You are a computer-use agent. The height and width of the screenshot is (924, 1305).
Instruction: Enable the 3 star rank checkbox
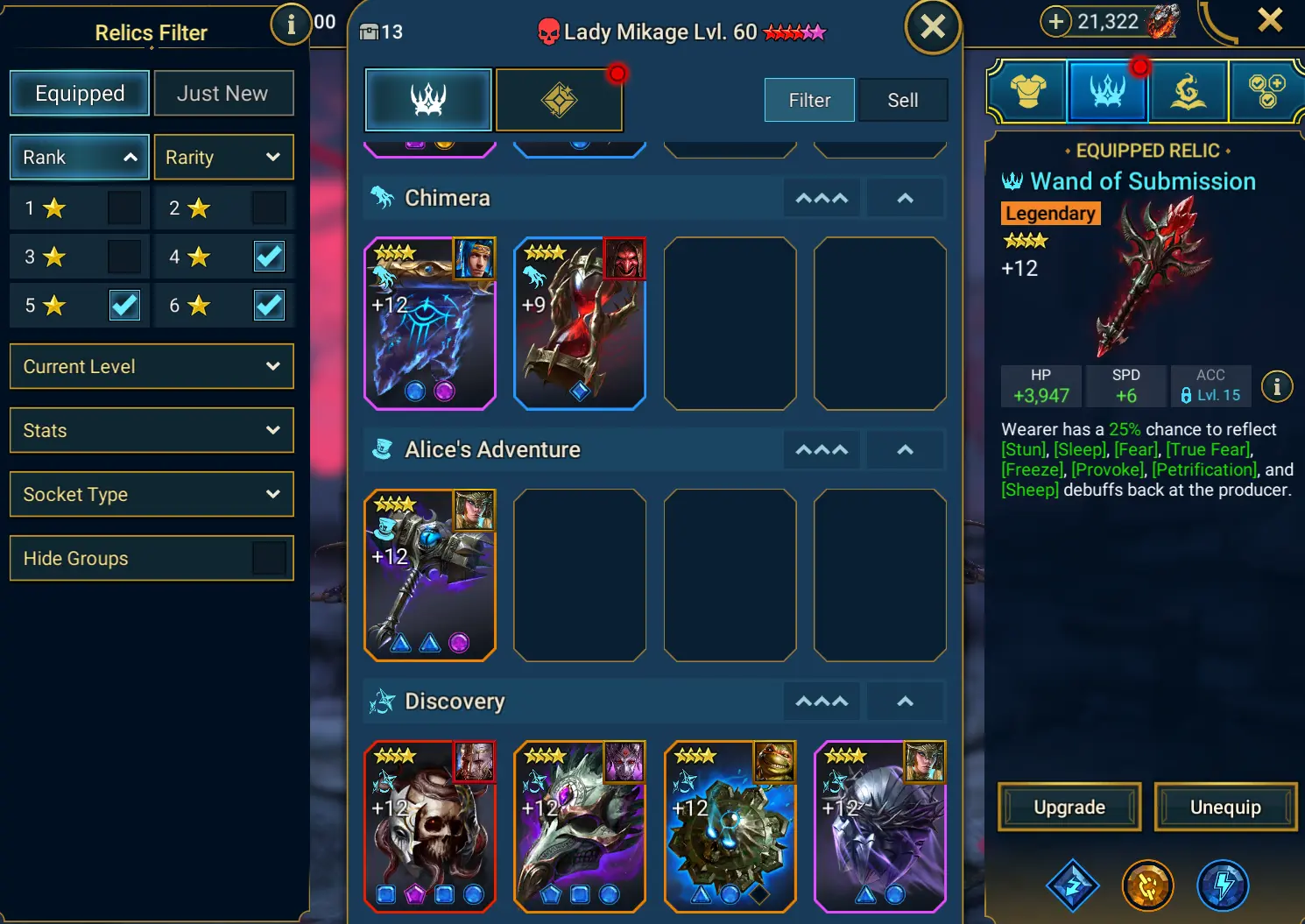(x=124, y=257)
